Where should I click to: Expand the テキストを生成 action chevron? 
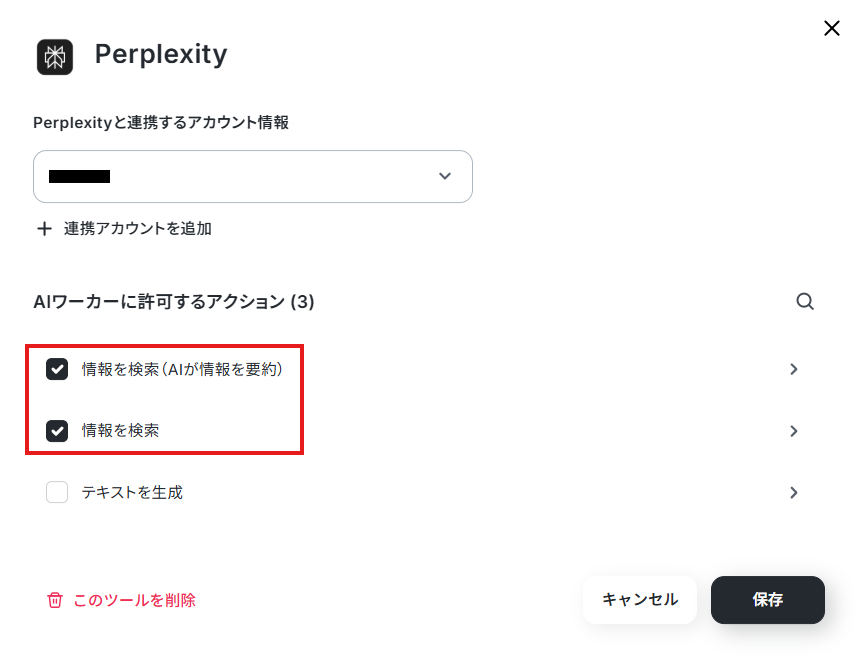tap(794, 492)
